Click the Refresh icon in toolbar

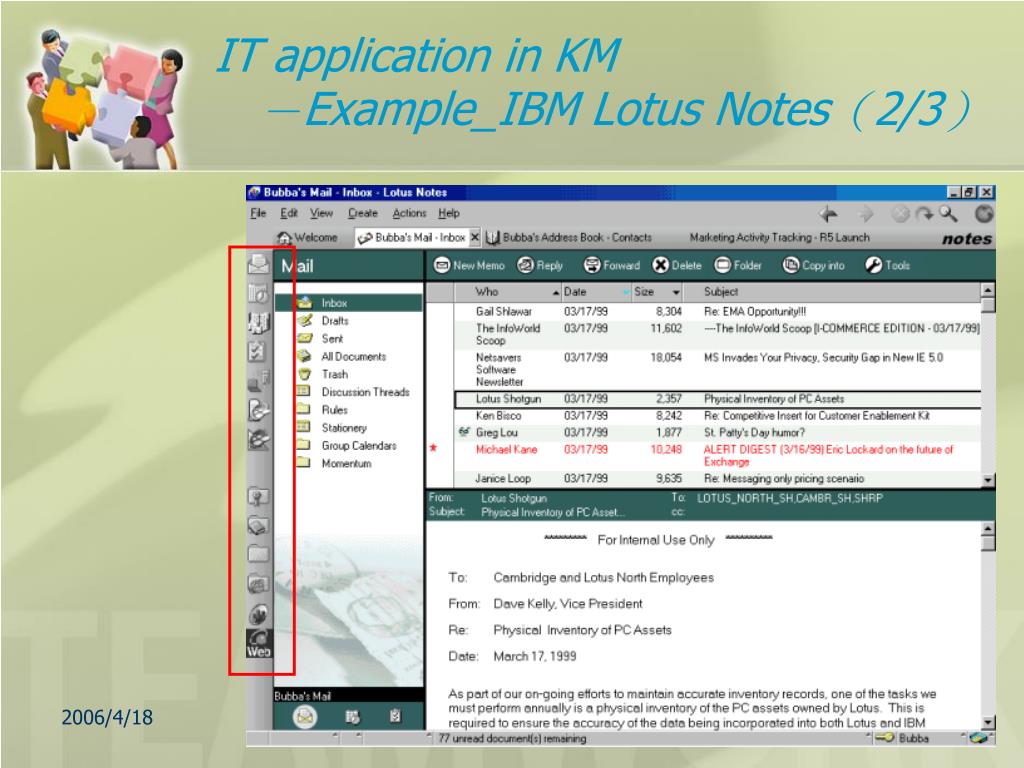tap(924, 214)
